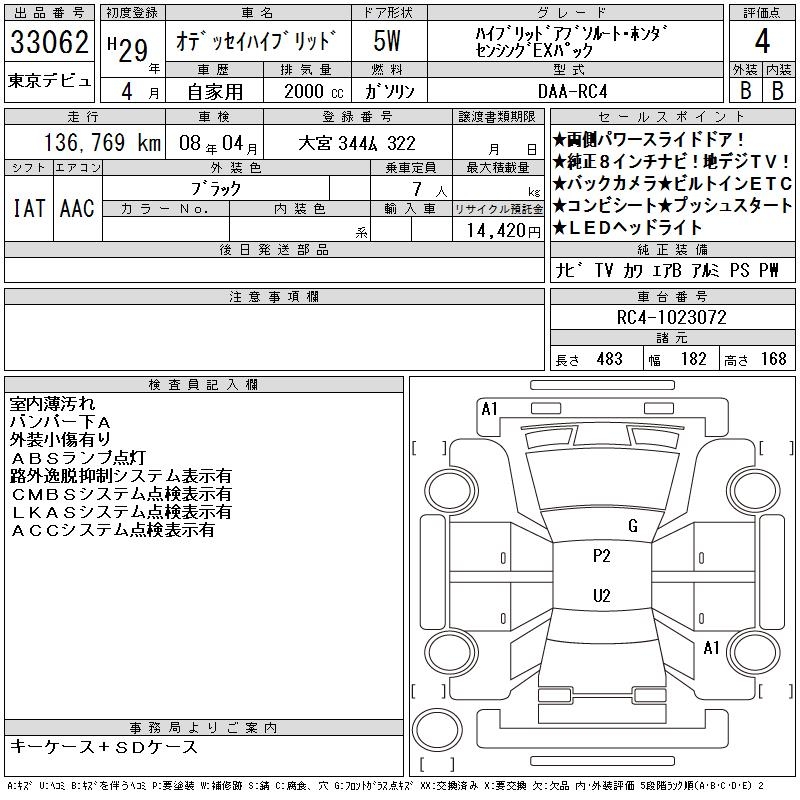This screenshot has height=800, width=800.
Task: Select "エアB" in the genuine equipment row
Action: (666, 270)
